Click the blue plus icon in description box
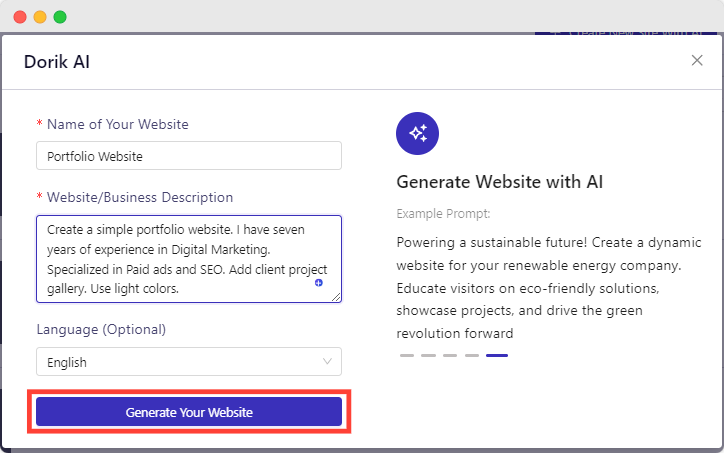This screenshot has width=724, height=453. pos(319,283)
